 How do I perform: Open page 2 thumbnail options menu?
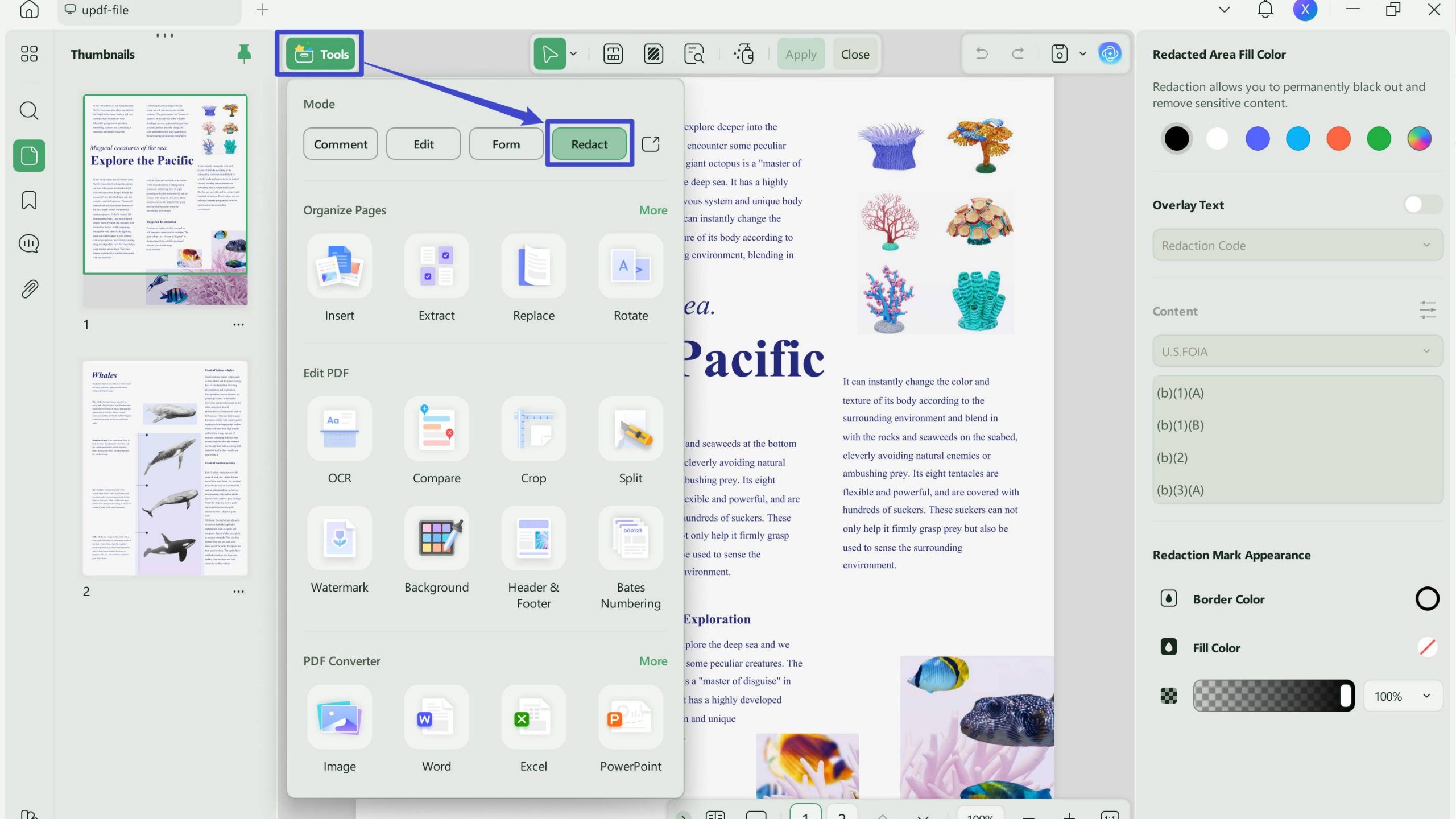pos(238,591)
